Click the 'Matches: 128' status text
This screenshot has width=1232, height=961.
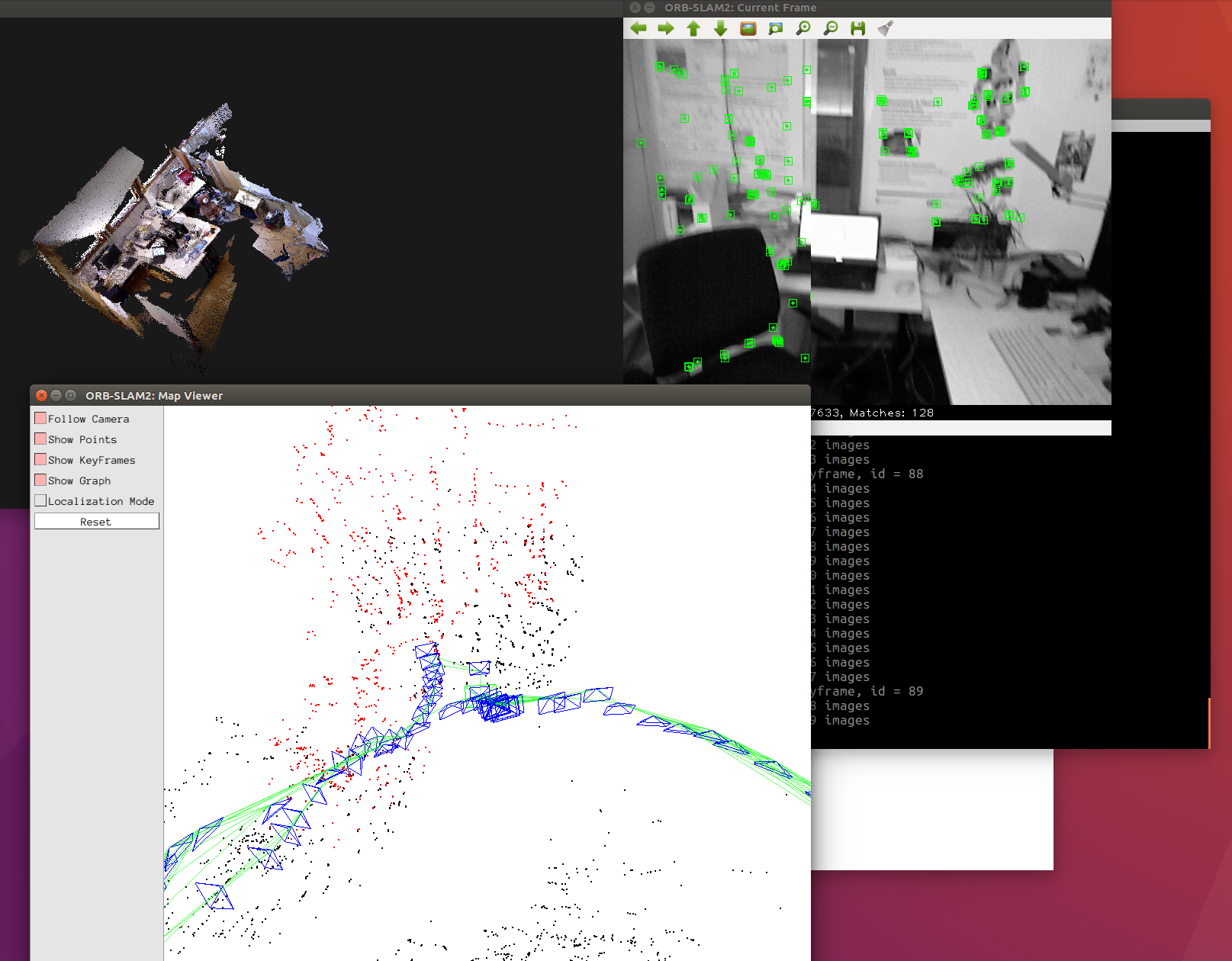tap(892, 413)
